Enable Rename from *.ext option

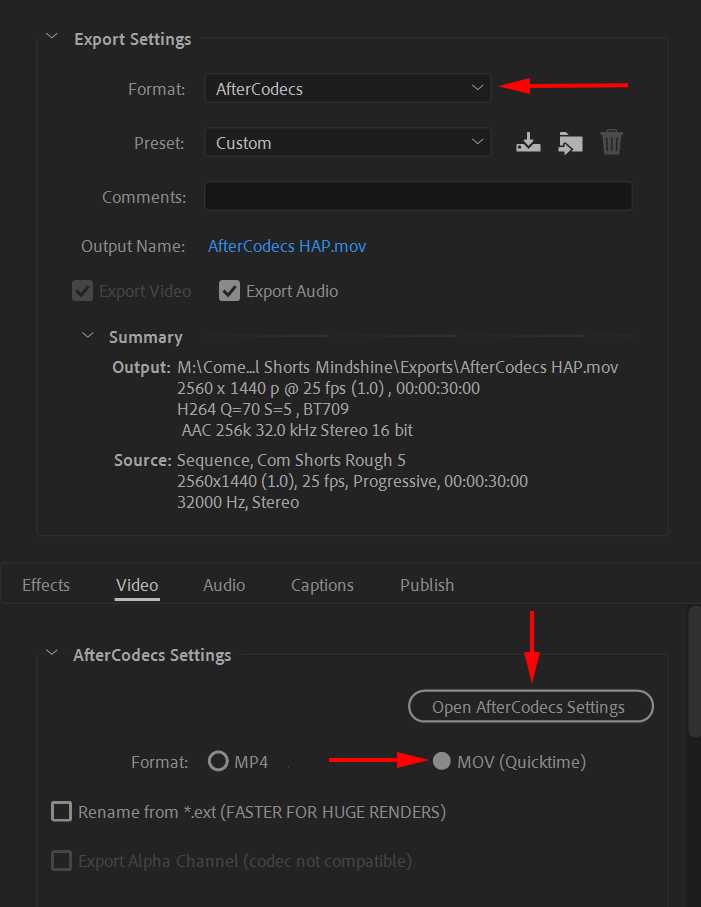[61, 811]
